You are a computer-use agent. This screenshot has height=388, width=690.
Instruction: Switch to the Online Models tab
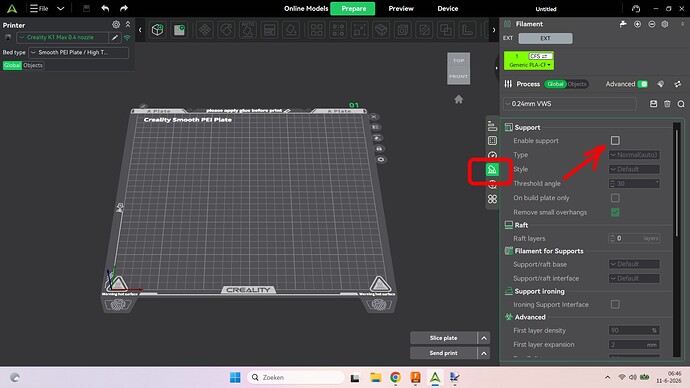point(306,8)
